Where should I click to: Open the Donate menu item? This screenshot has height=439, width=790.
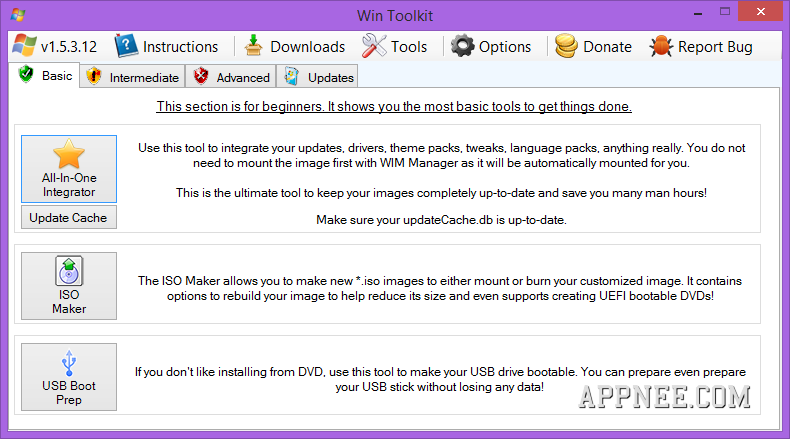[594, 46]
